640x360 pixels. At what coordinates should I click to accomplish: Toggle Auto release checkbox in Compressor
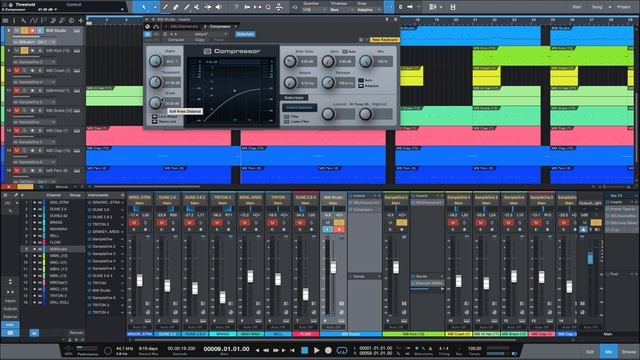click(361, 80)
